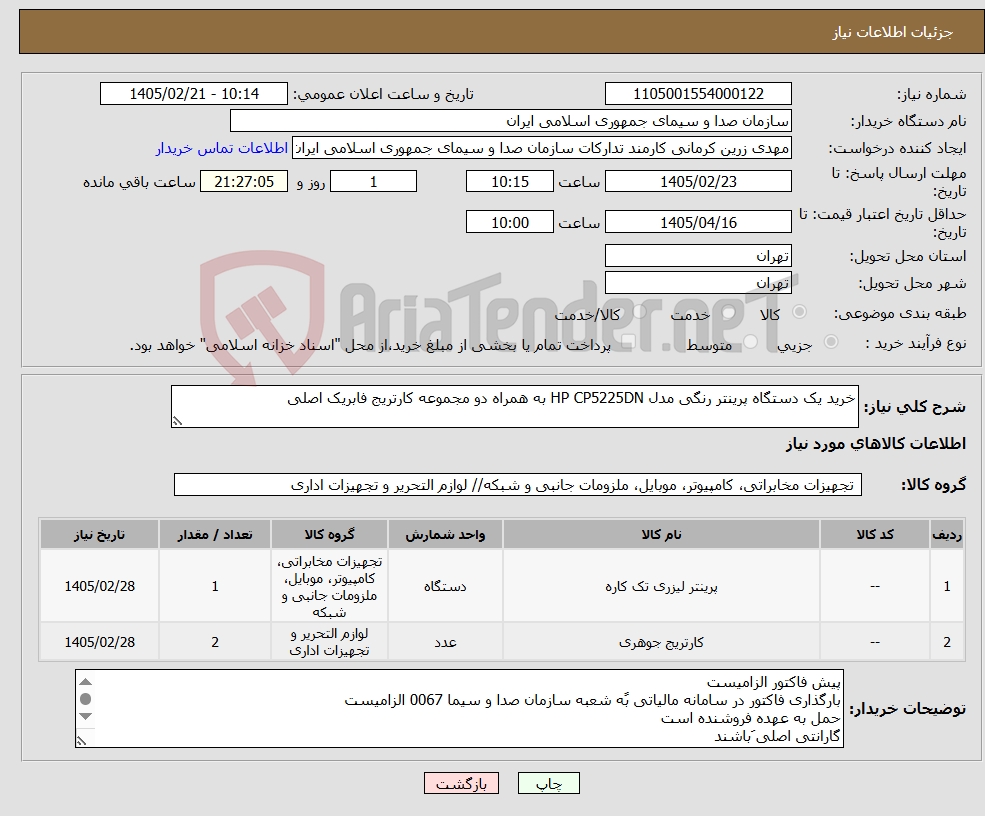Click the need date in printer row
Viewport: 985px width, 816px height.
[x=99, y=586]
